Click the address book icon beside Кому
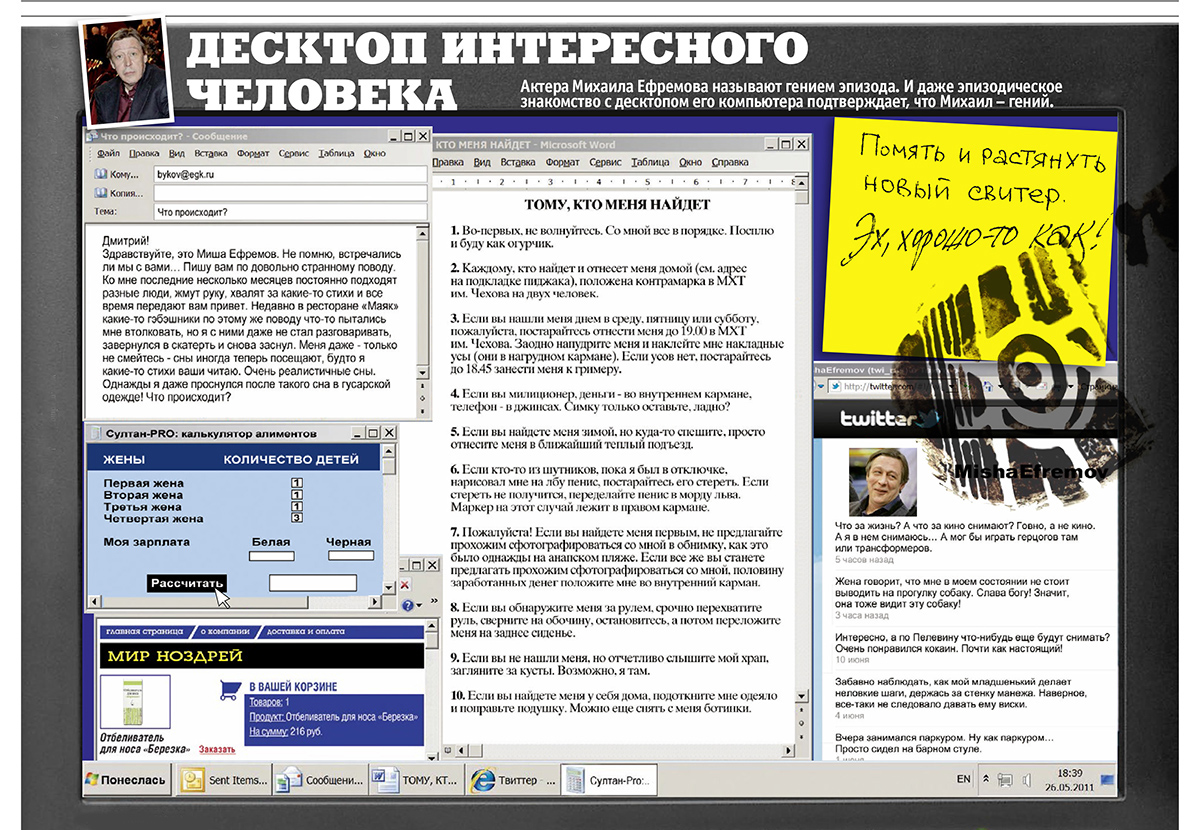Screen dimensions: 1200x830 click(100, 174)
